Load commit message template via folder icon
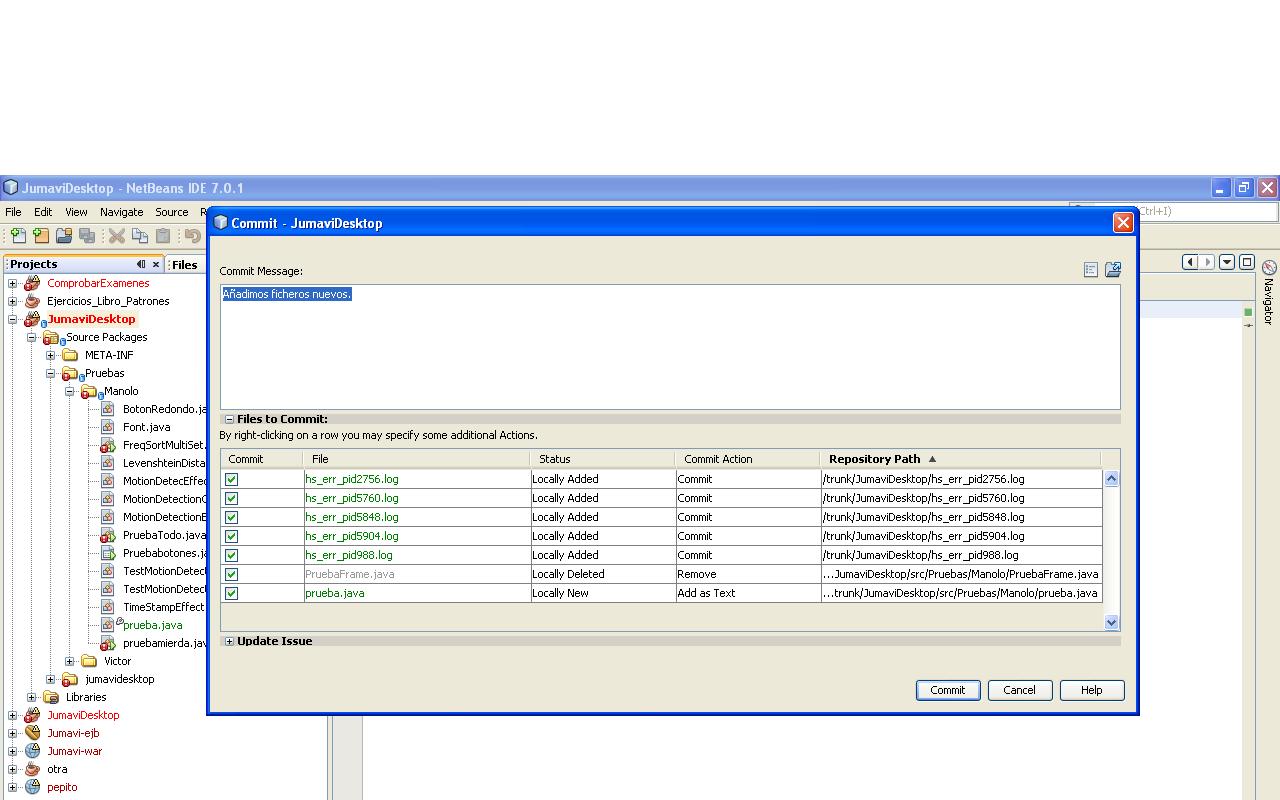Screen dimensions: 1280x800 point(1114,269)
